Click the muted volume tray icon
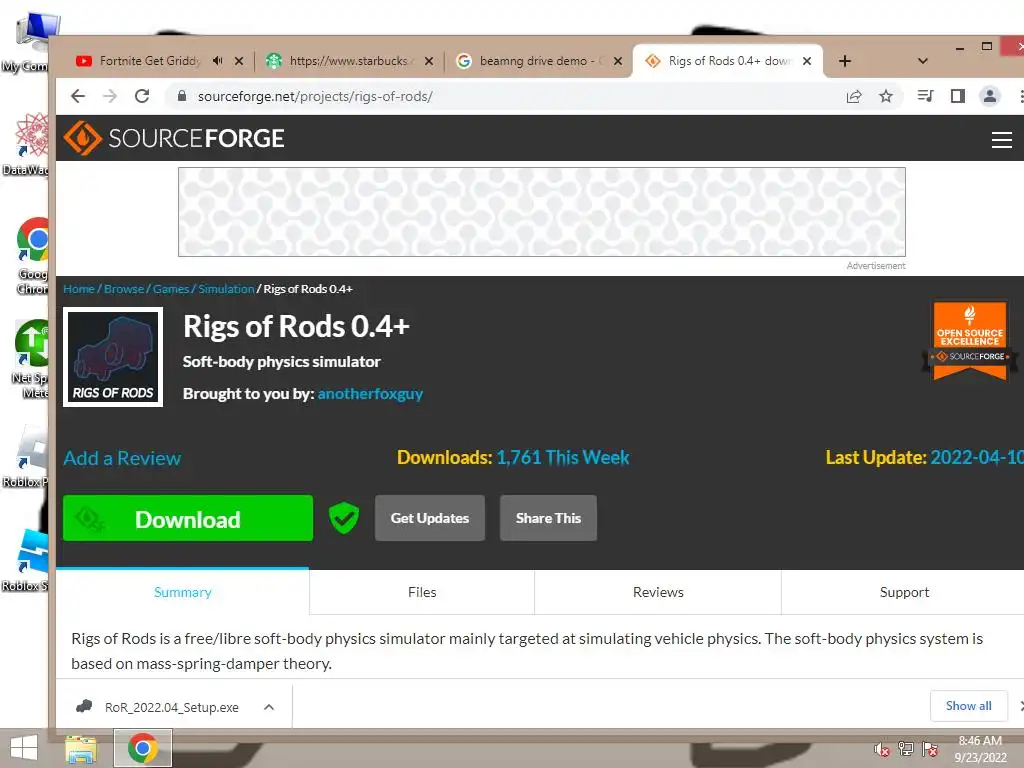This screenshot has height=768, width=1024. (882, 750)
